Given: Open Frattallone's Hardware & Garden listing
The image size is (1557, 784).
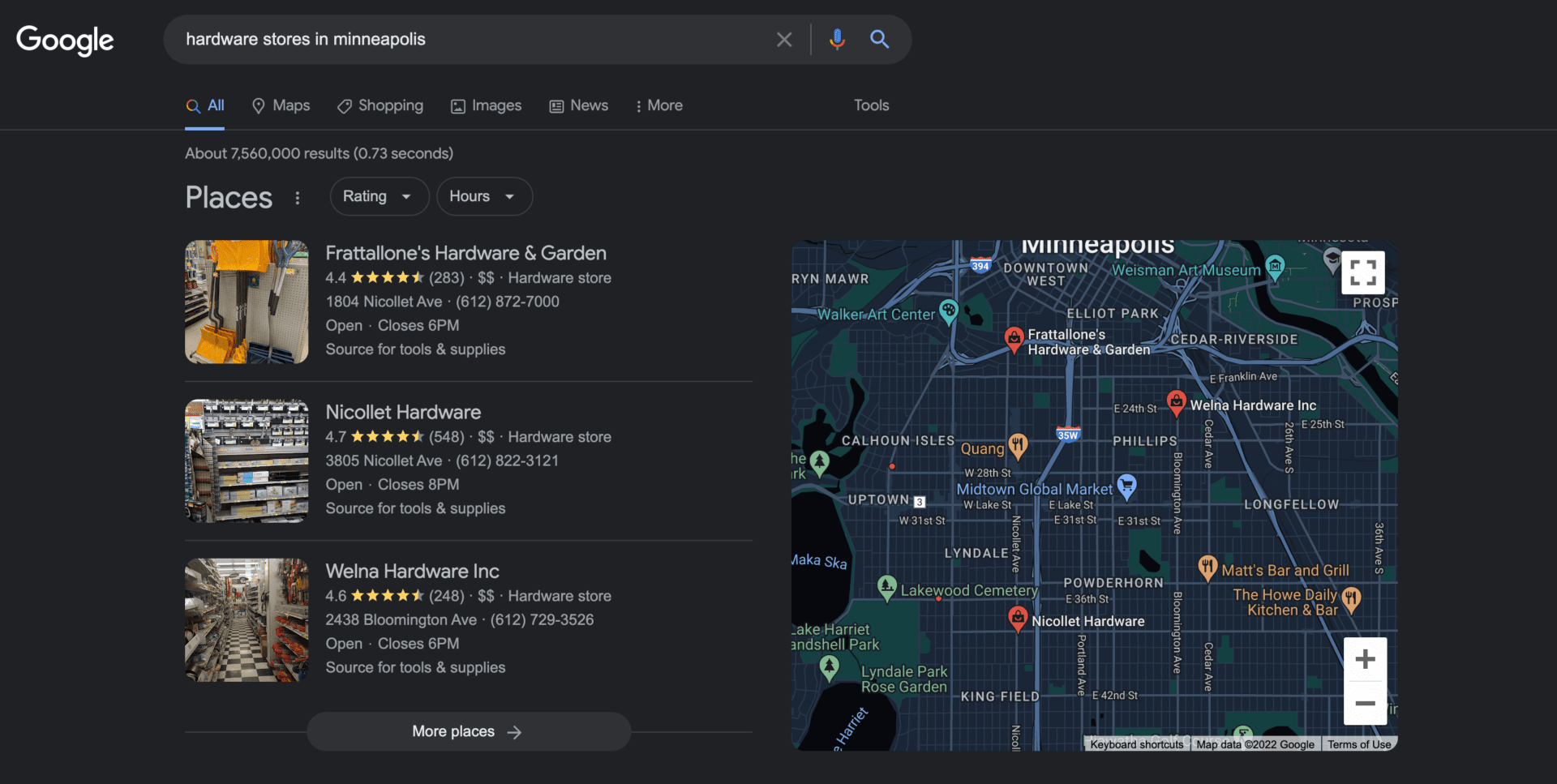Looking at the screenshot, I should click(x=465, y=253).
